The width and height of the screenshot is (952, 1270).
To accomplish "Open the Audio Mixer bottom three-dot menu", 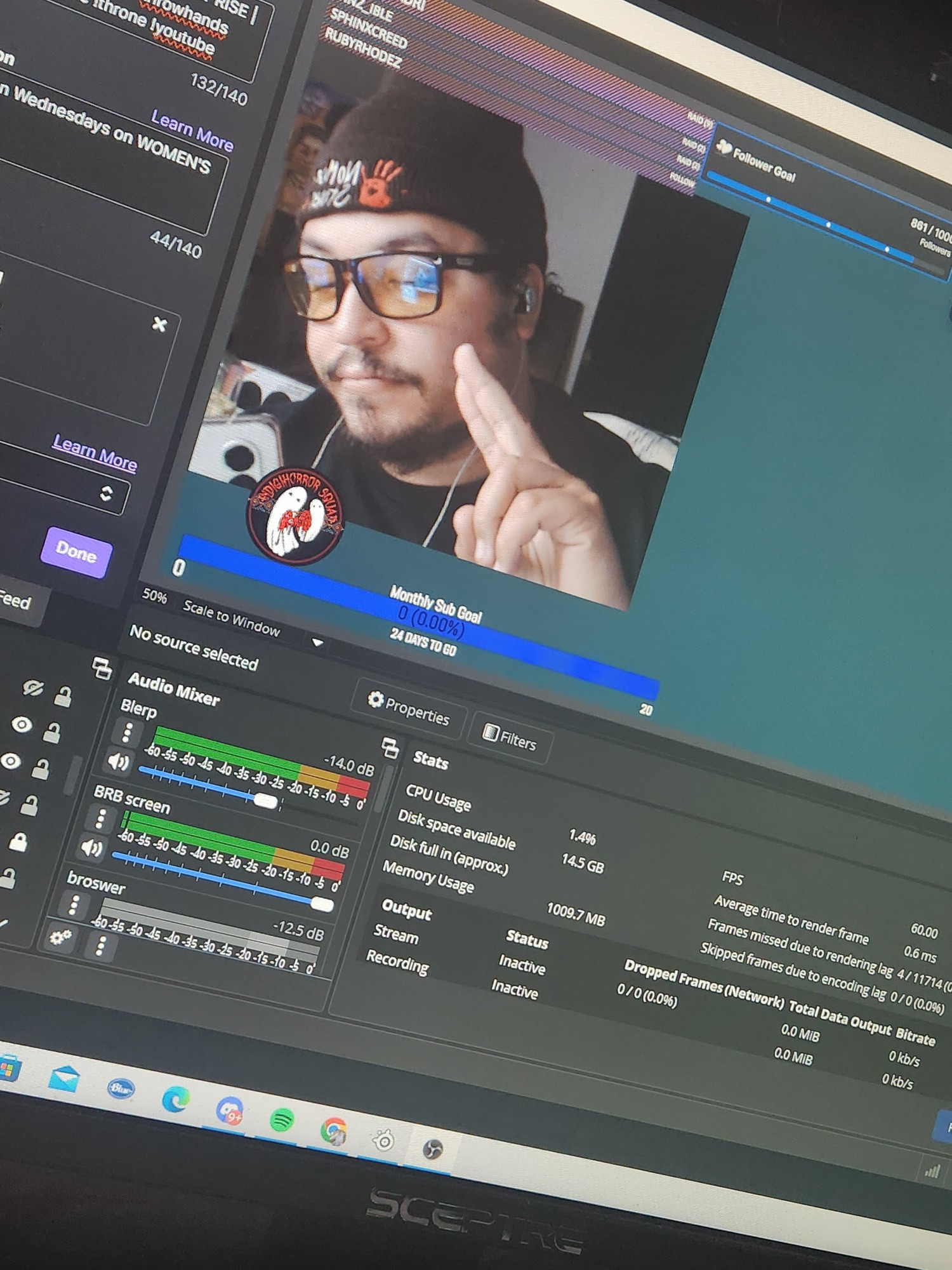I will click(x=100, y=946).
